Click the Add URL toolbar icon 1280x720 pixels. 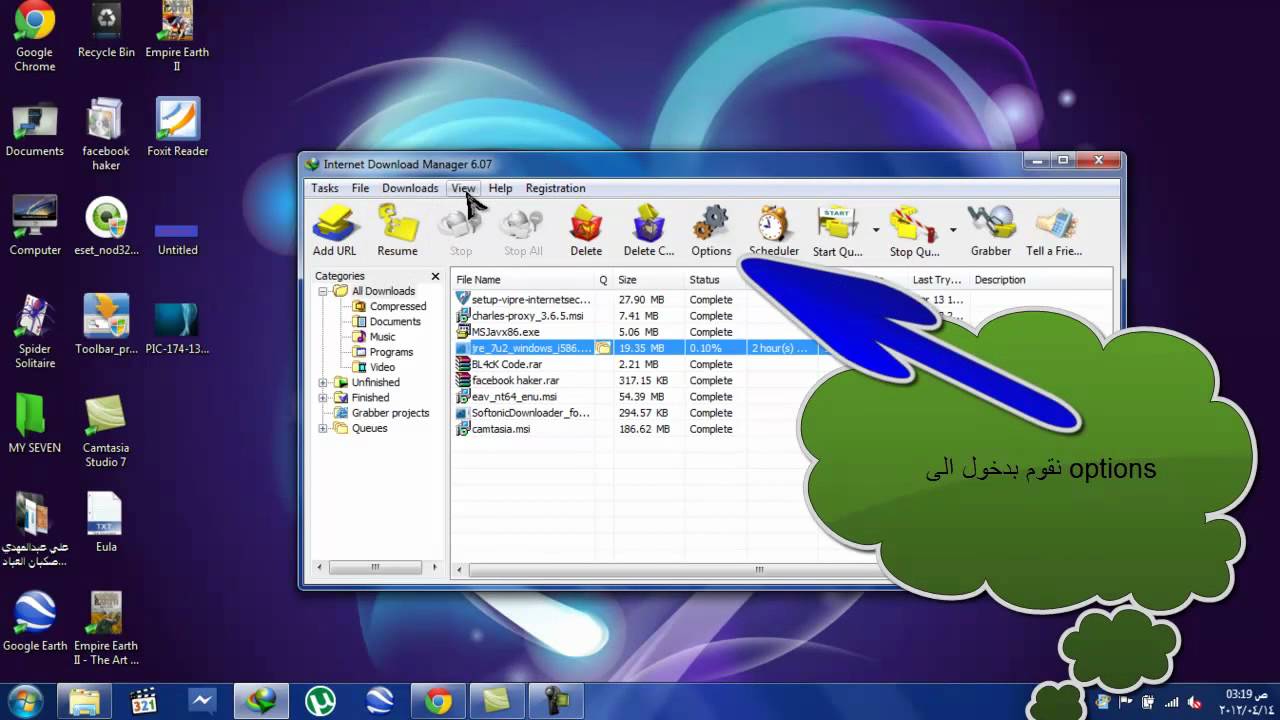(x=334, y=230)
